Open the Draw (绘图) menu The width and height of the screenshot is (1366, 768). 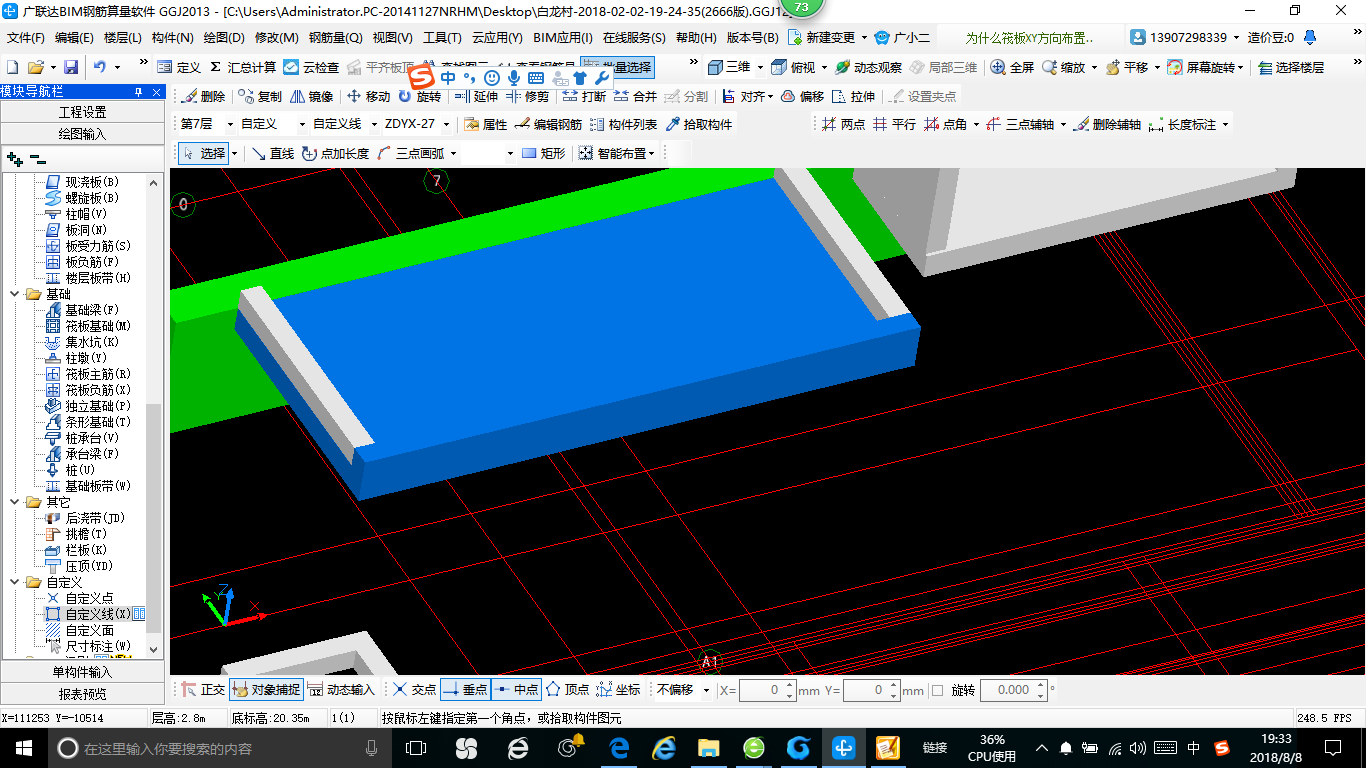tap(223, 38)
